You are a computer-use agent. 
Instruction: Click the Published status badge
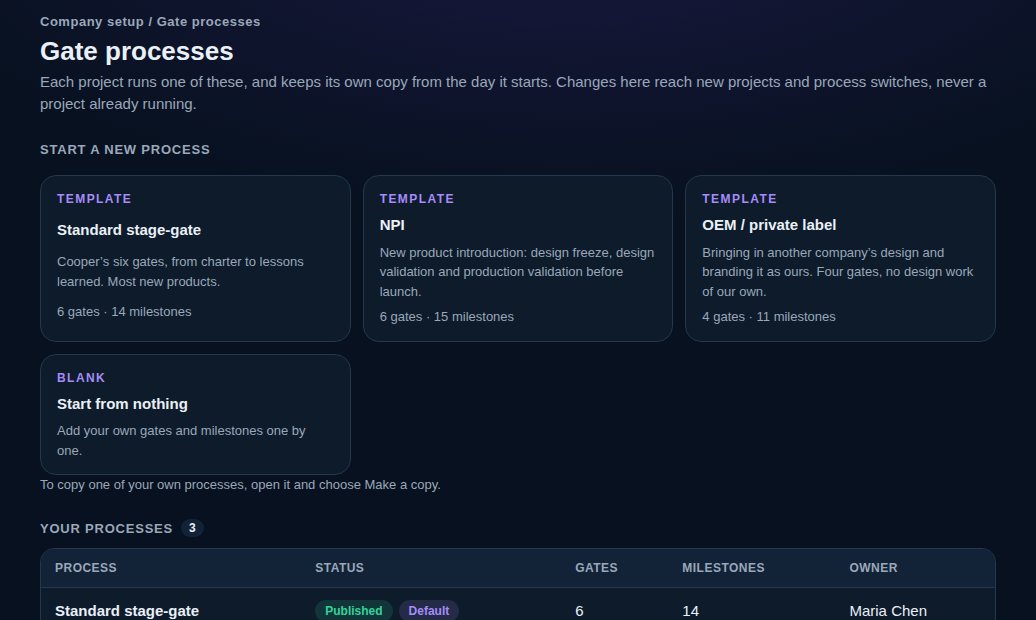pos(353,611)
